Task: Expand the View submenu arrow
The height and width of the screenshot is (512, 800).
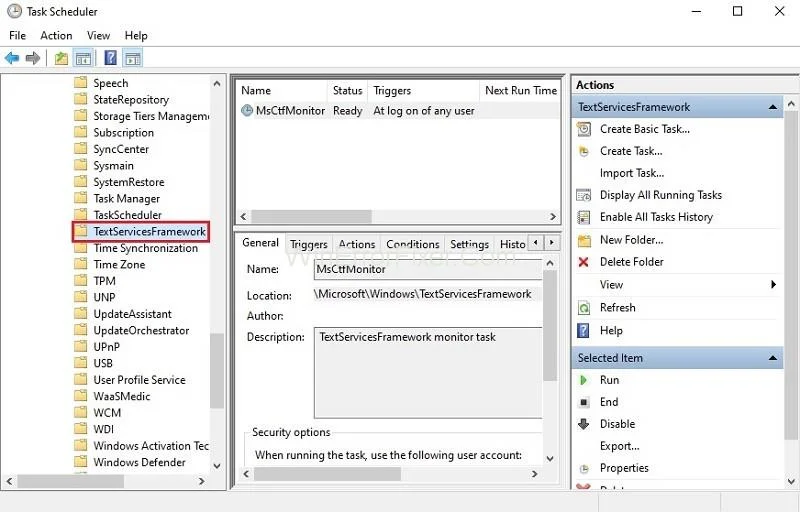Action: point(774,285)
